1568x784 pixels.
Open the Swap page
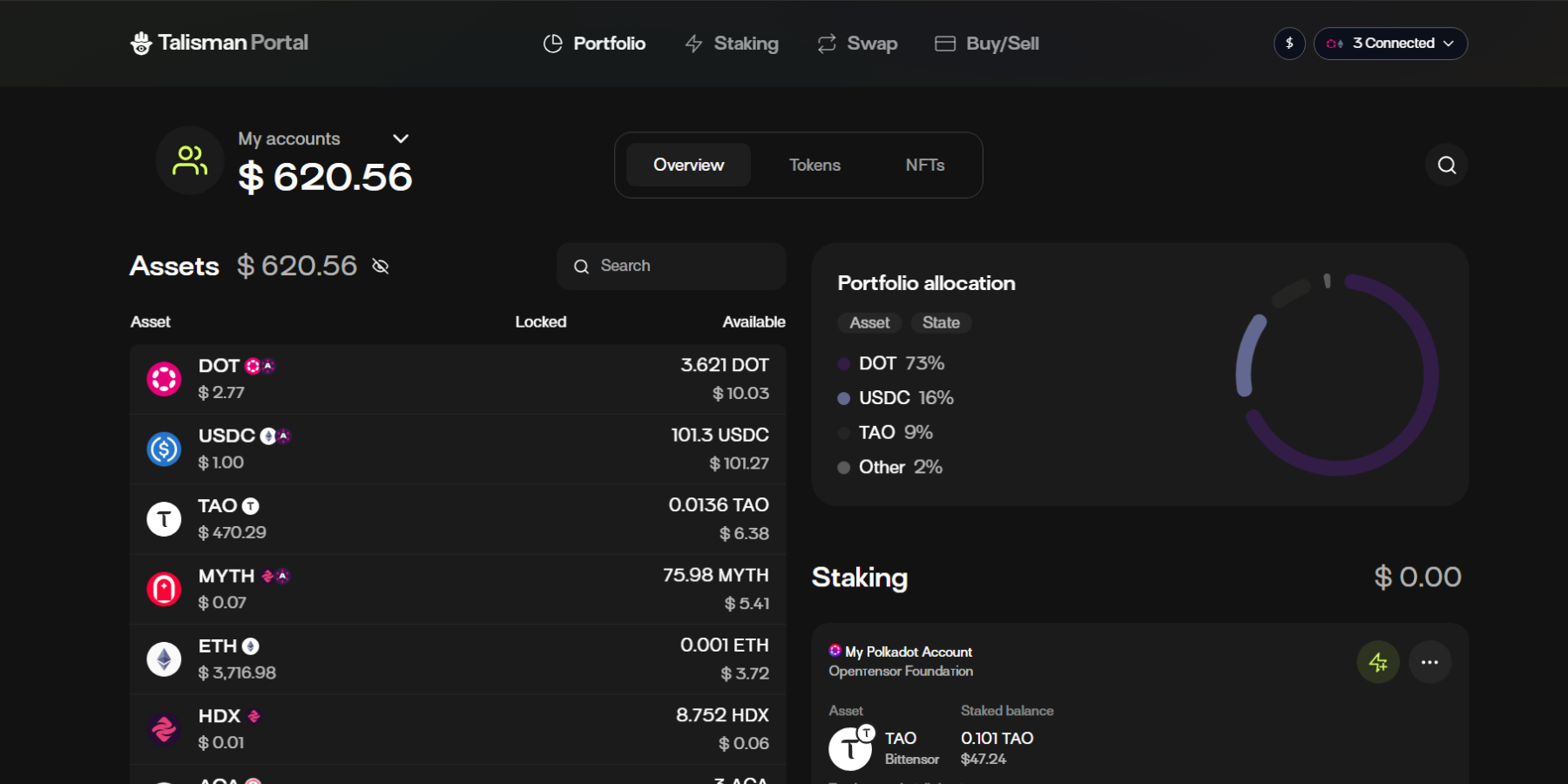coord(857,44)
